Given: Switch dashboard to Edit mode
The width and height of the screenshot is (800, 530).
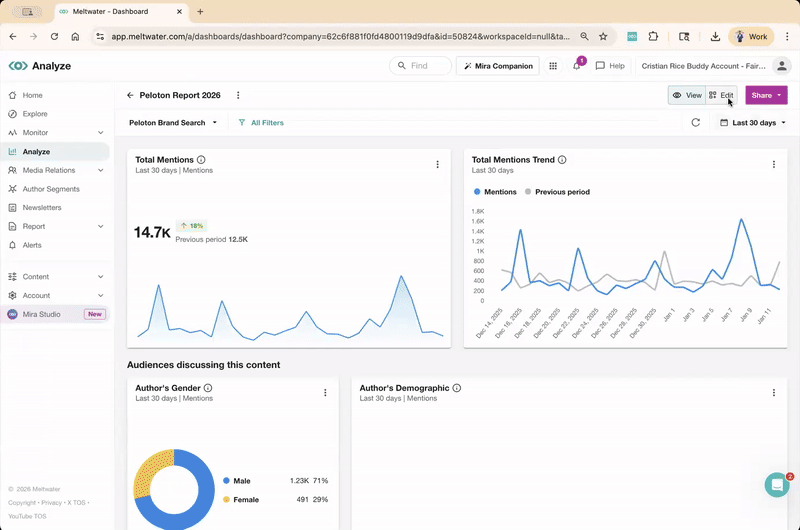Looking at the screenshot, I should (721, 95).
